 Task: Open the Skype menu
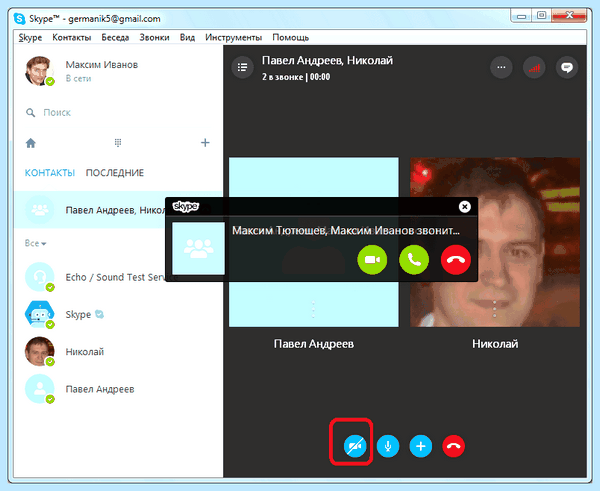30,38
